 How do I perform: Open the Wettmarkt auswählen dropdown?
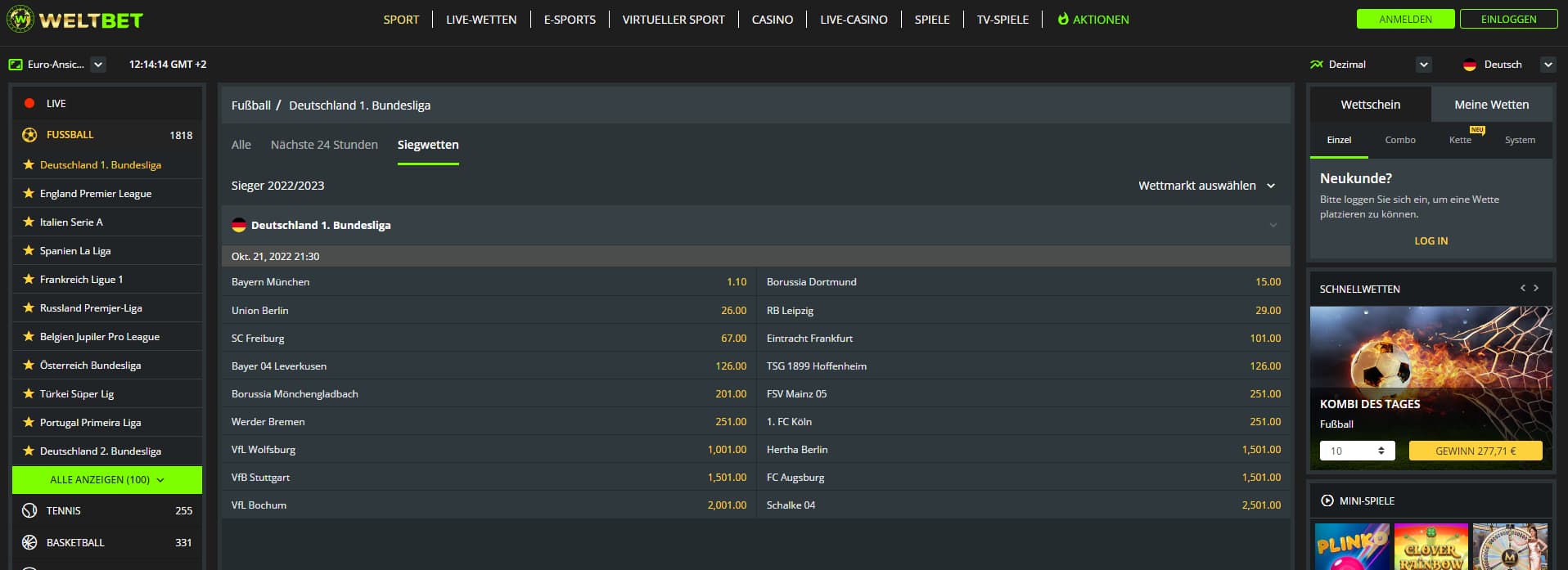click(x=1207, y=186)
